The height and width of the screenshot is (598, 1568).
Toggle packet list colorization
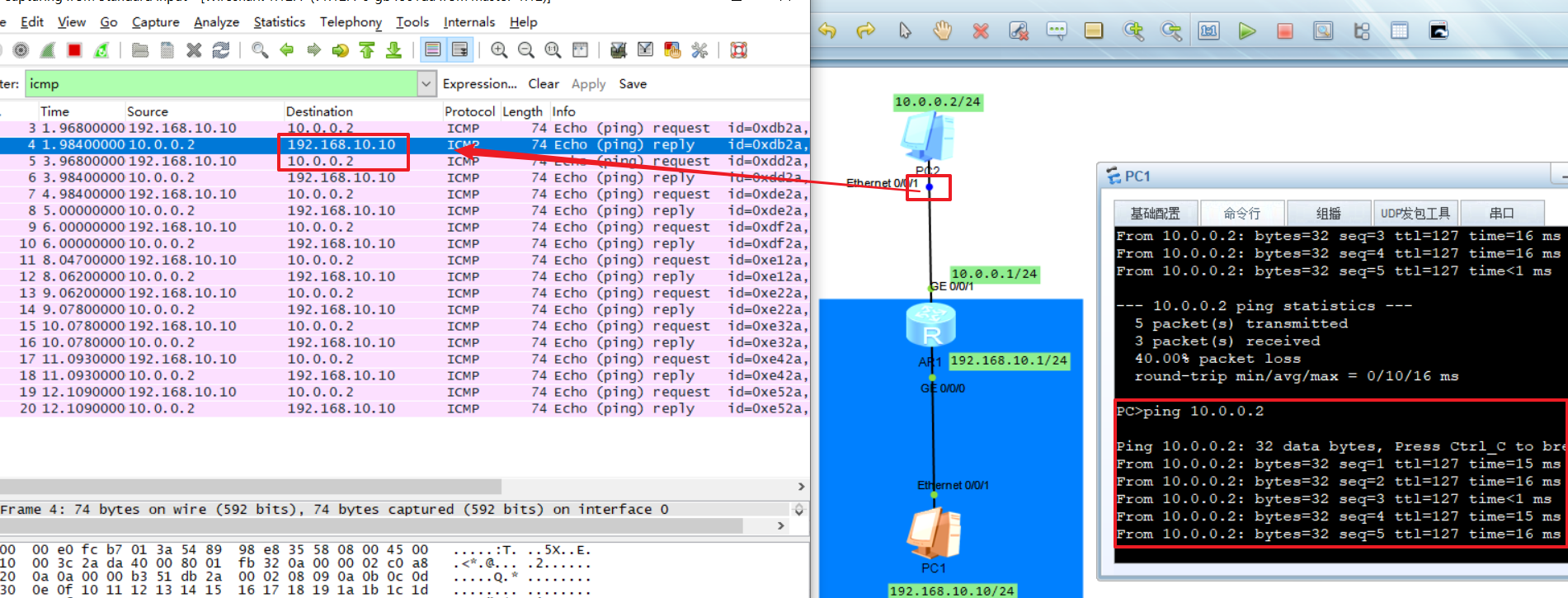432,50
